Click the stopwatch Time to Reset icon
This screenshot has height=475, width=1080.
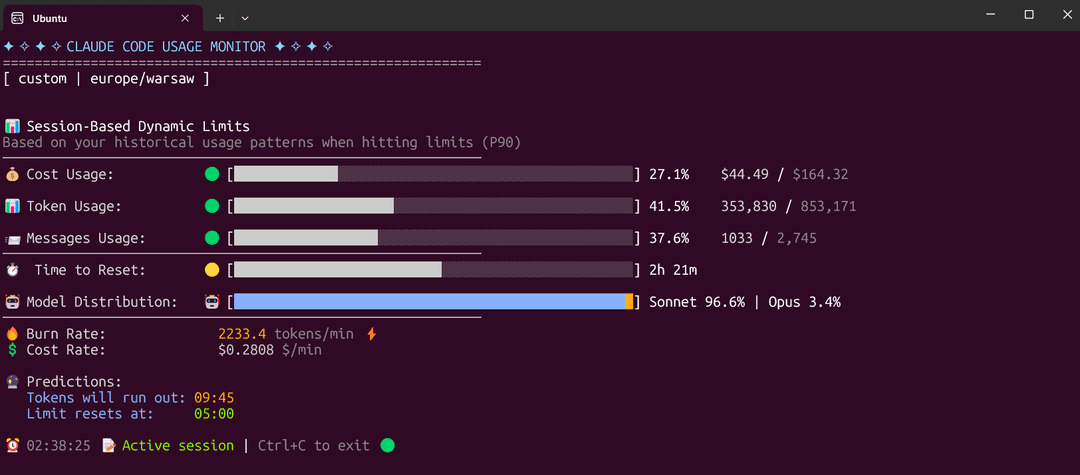click(x=12, y=270)
